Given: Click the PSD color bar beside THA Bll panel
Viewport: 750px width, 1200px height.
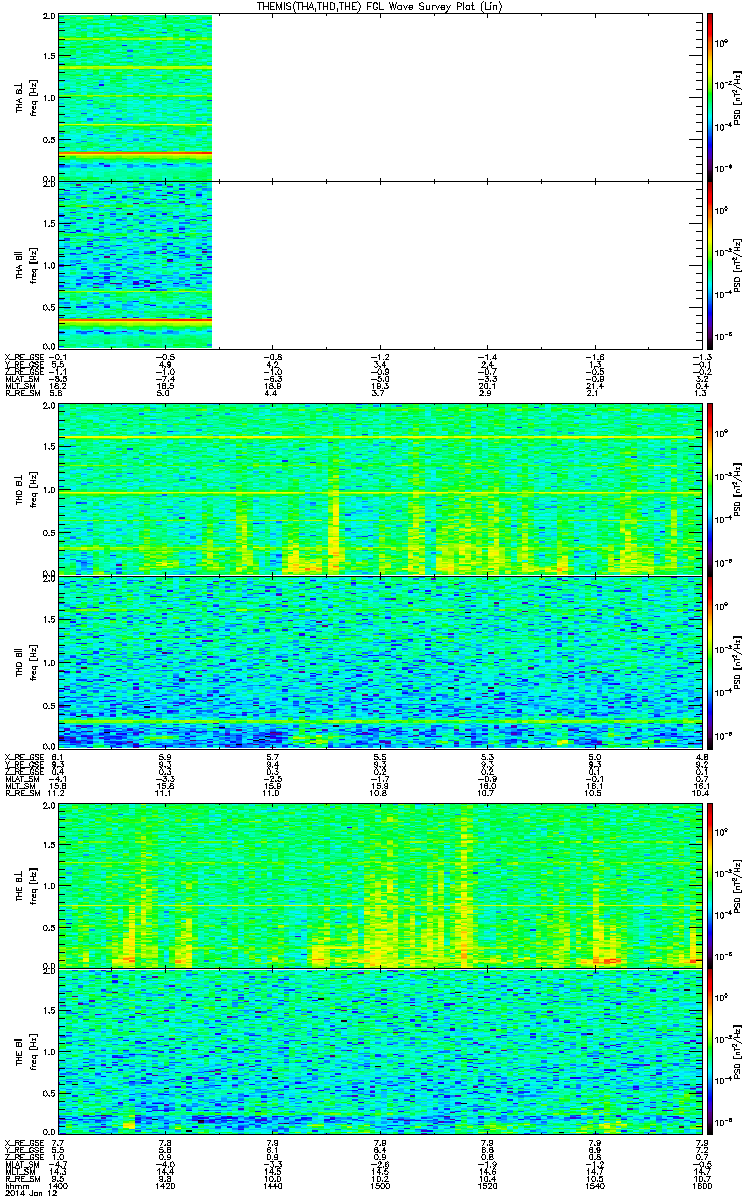Looking at the screenshot, I should (709, 264).
